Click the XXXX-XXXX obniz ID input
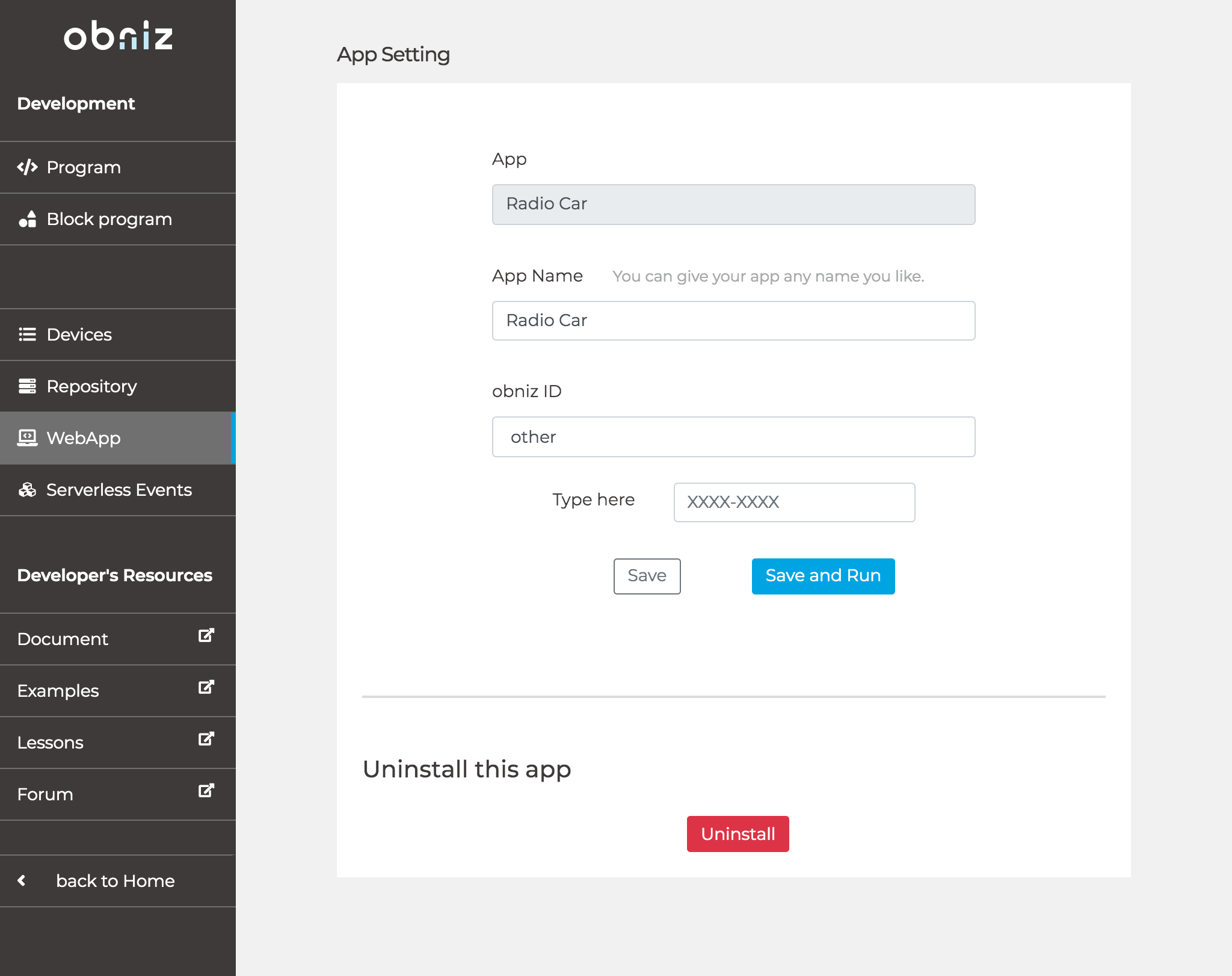 794,502
